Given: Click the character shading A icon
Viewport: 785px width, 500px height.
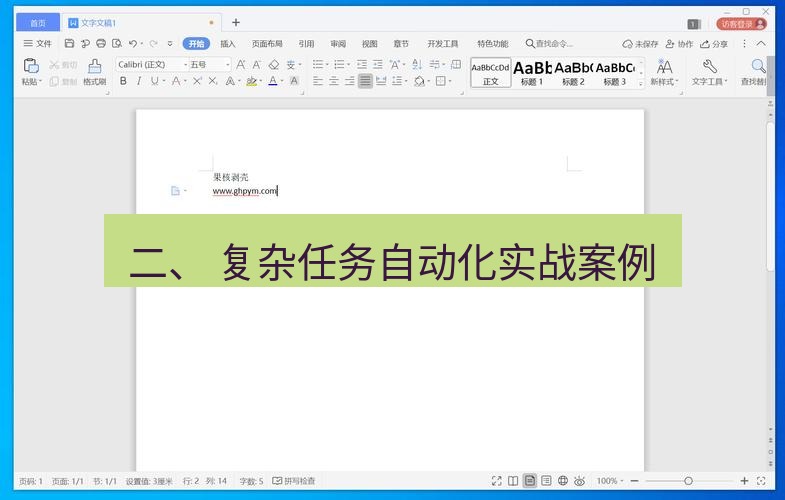Looking at the screenshot, I should point(294,81).
